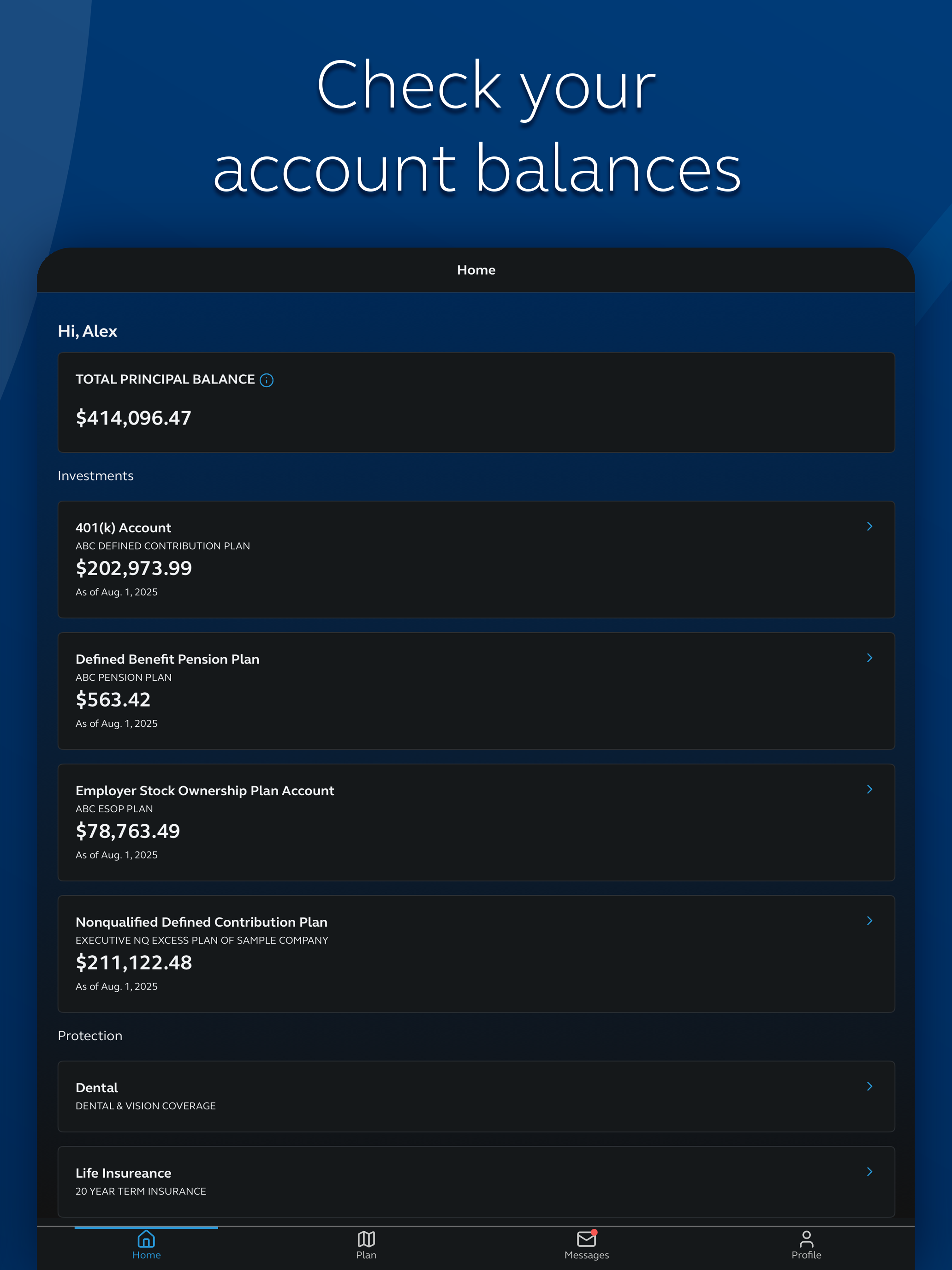Select the $202,973.99 balance
Image resolution: width=952 pixels, height=1270 pixels.
[134, 569]
